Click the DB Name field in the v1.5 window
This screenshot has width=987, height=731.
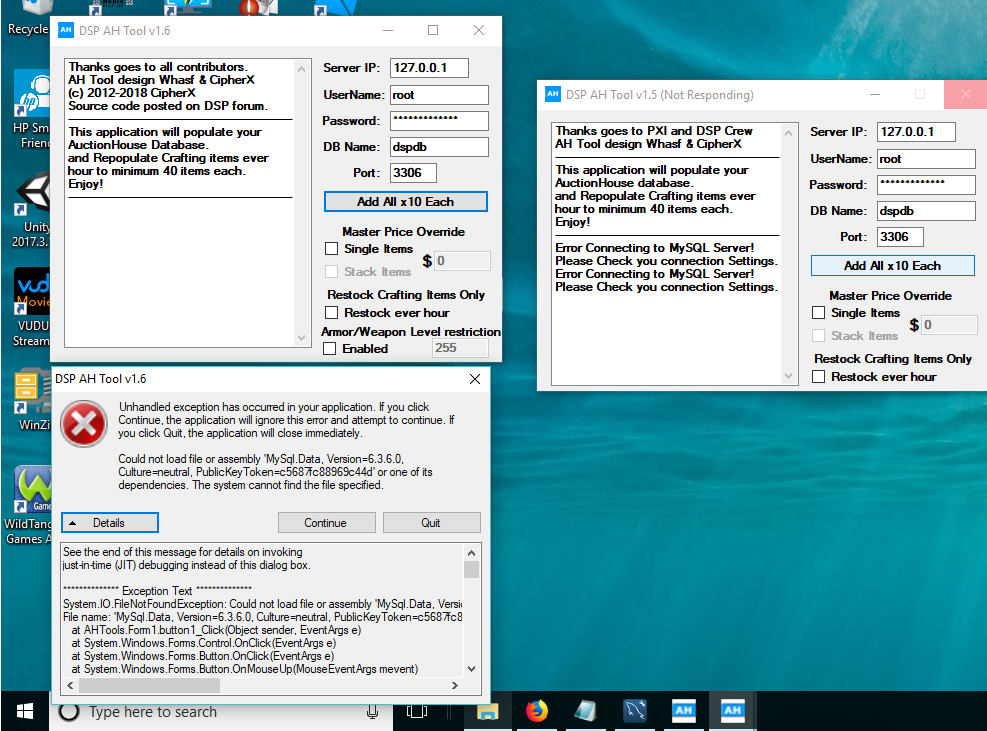point(925,211)
